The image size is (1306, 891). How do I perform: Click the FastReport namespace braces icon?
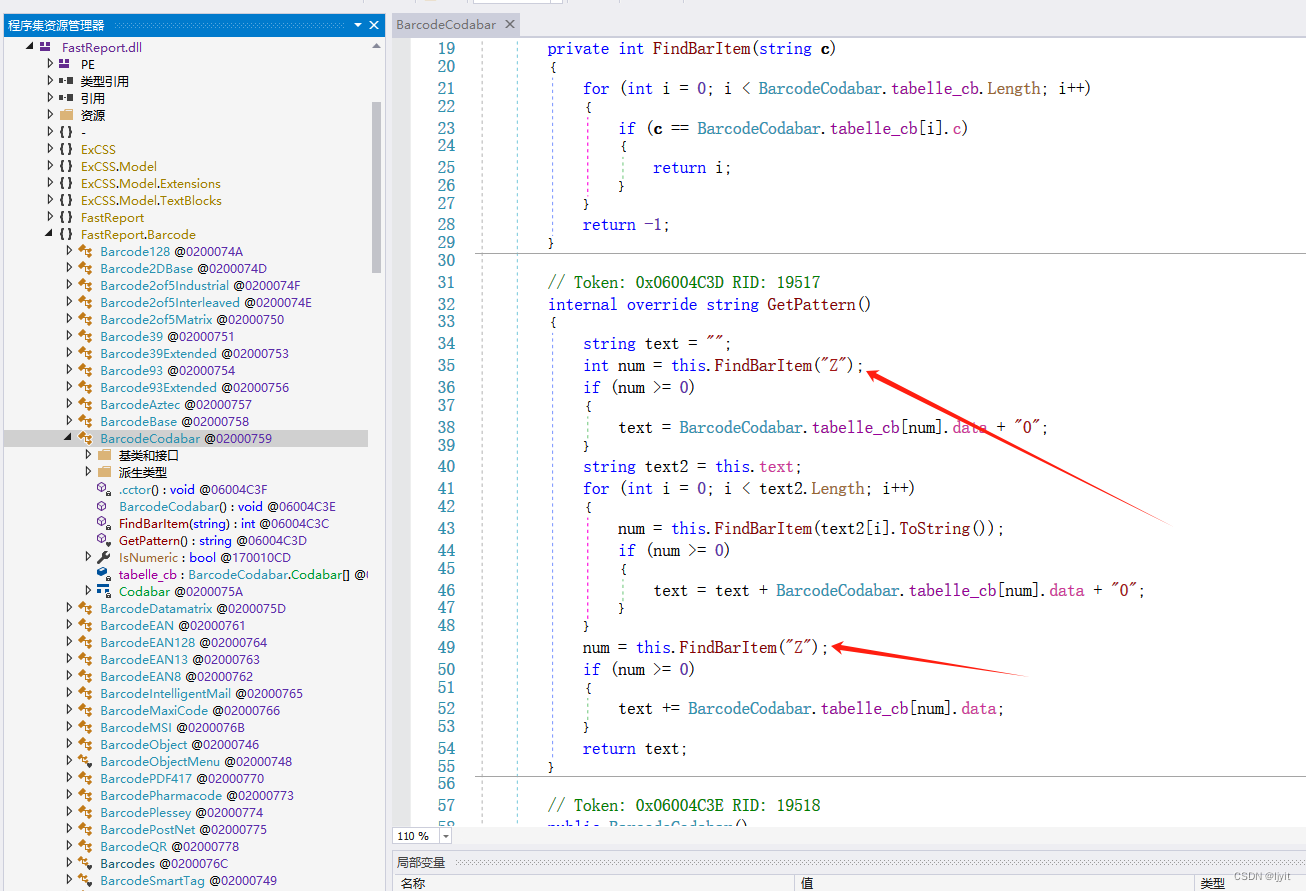pyautogui.click(x=65, y=217)
